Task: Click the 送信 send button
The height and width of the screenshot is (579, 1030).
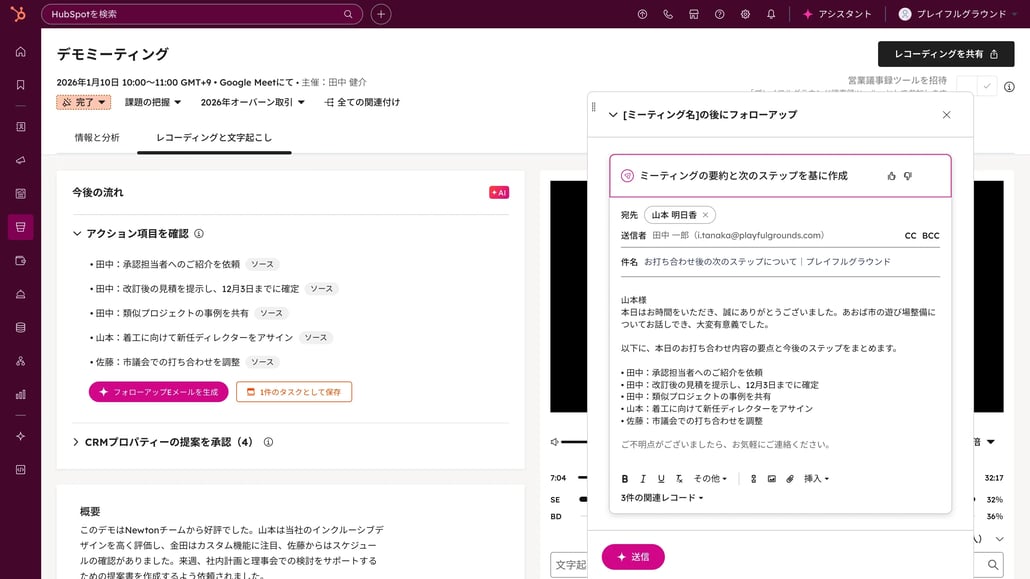Action: pyautogui.click(x=633, y=557)
